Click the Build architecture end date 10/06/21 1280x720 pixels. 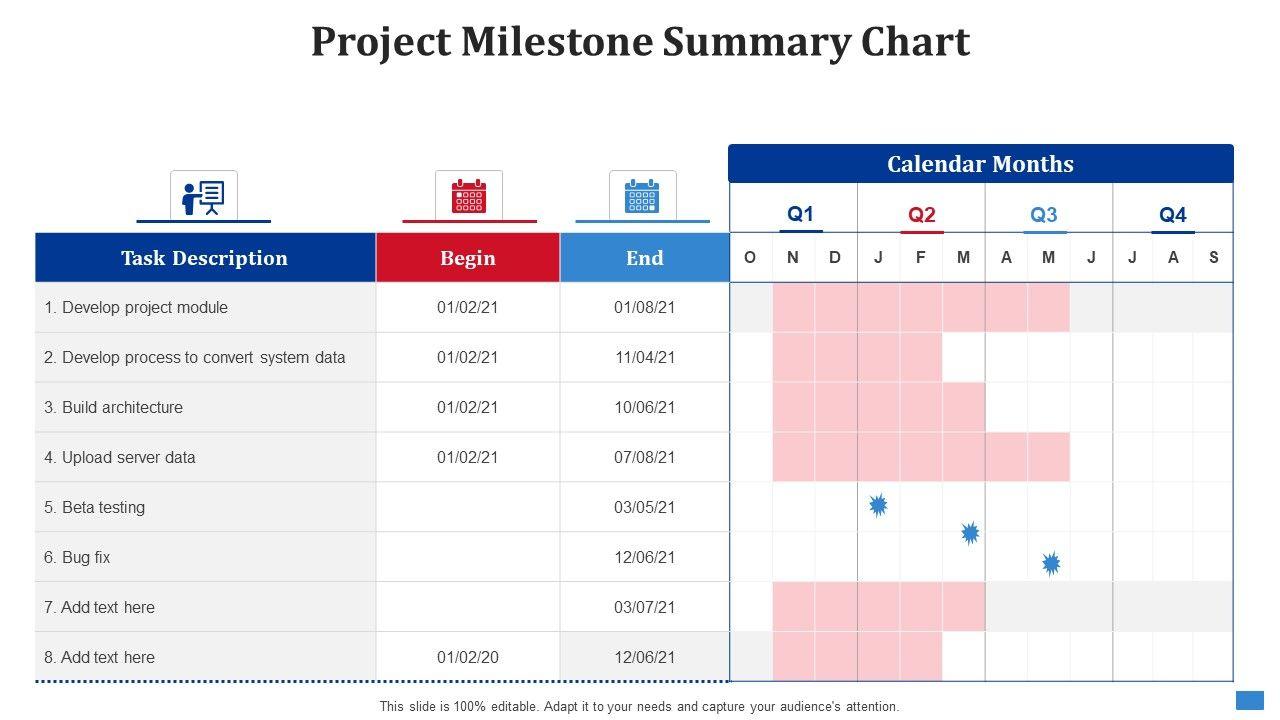(645, 408)
